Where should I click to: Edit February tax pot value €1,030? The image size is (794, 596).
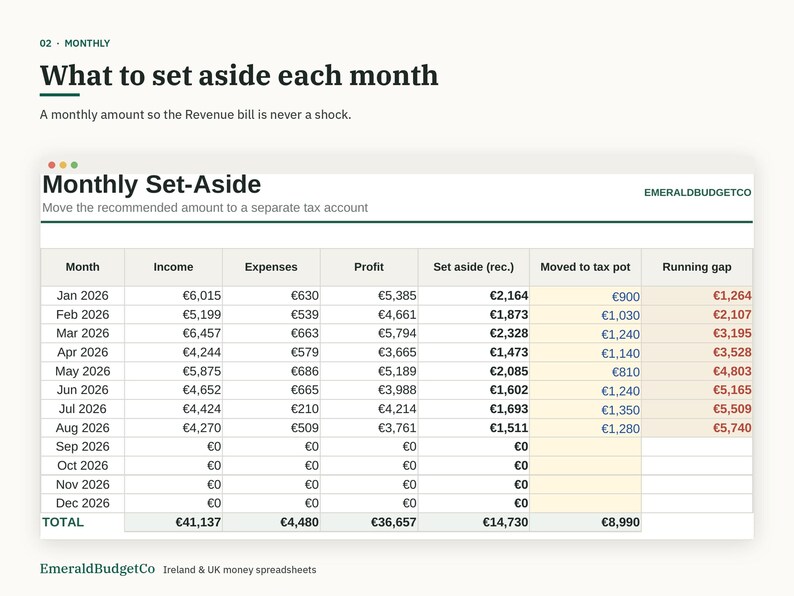(585, 314)
